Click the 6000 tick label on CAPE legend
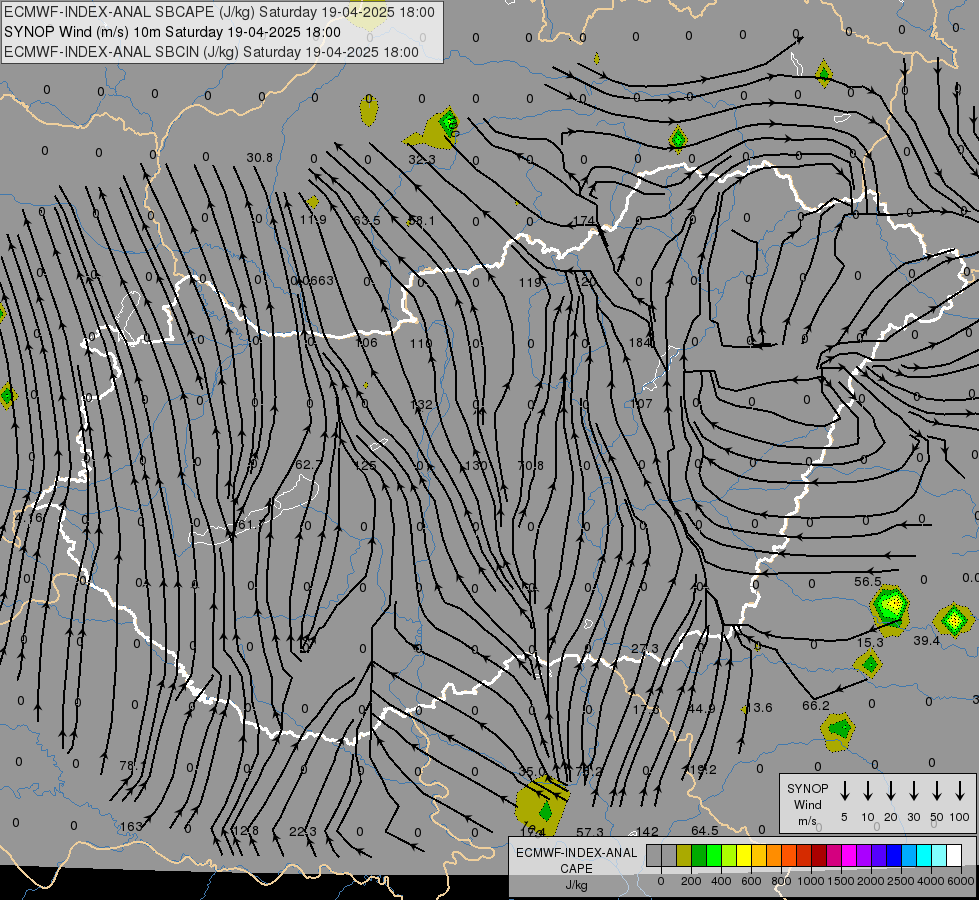 961,881
